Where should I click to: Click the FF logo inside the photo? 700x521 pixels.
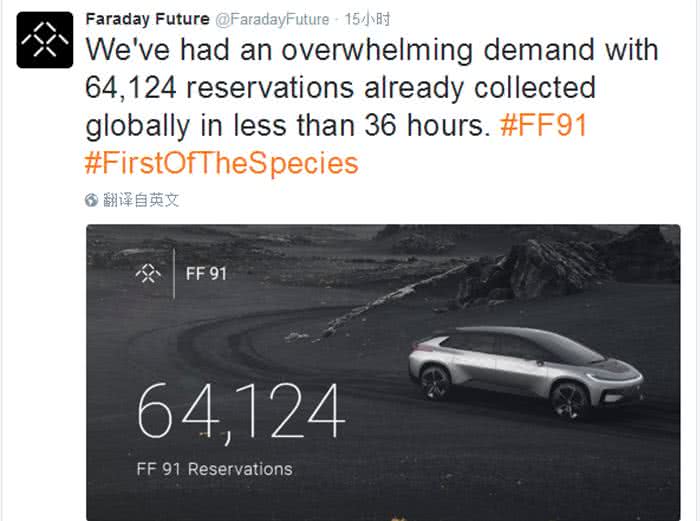[x=148, y=273]
